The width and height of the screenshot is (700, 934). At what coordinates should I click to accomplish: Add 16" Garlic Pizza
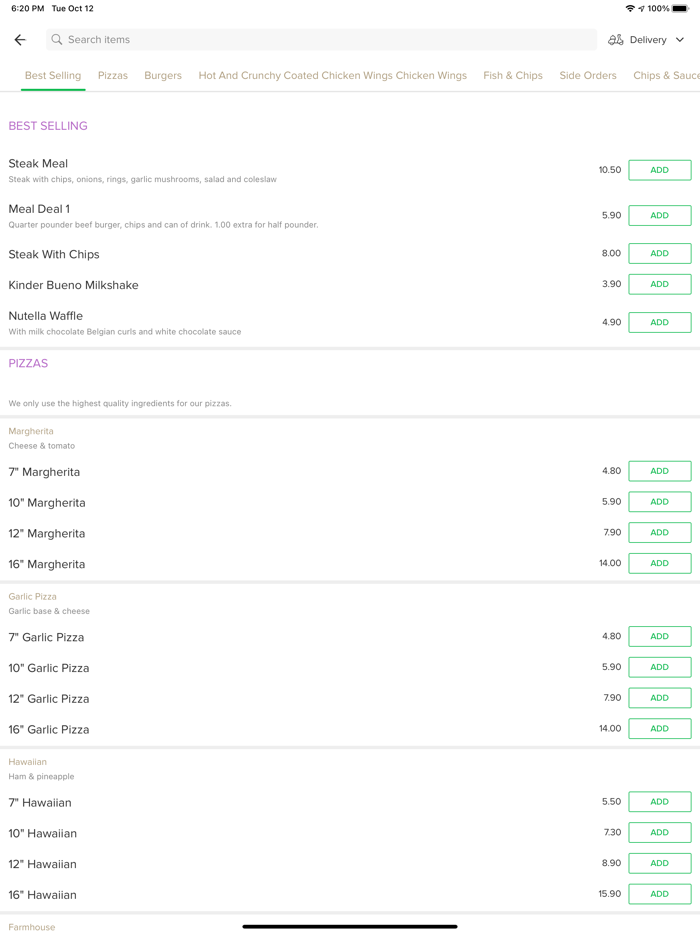pos(659,729)
